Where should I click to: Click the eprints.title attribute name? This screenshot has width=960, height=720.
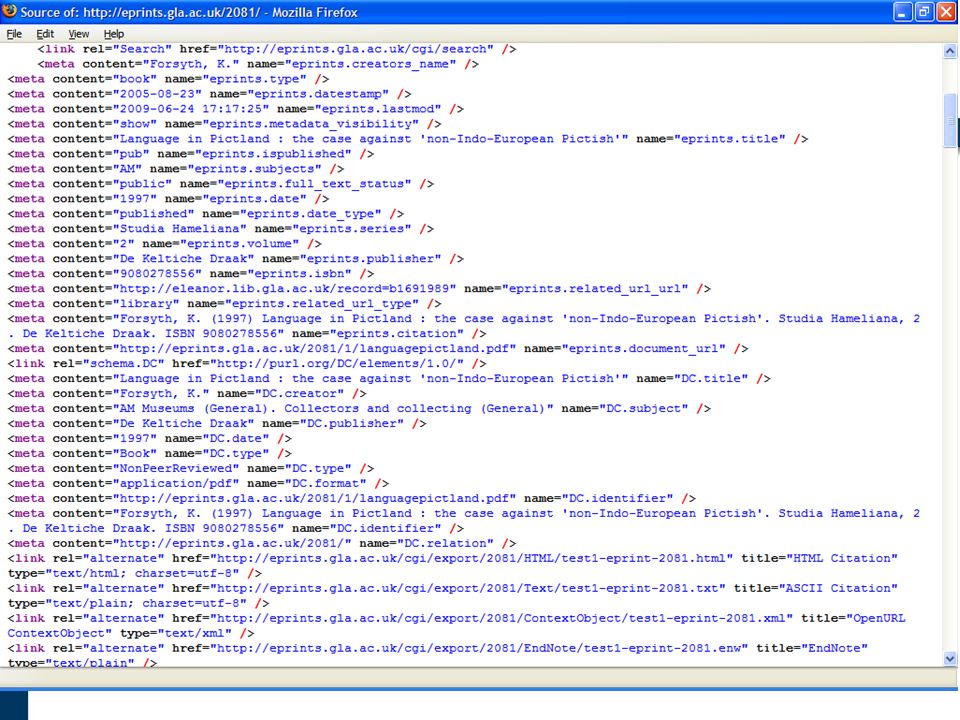point(730,139)
